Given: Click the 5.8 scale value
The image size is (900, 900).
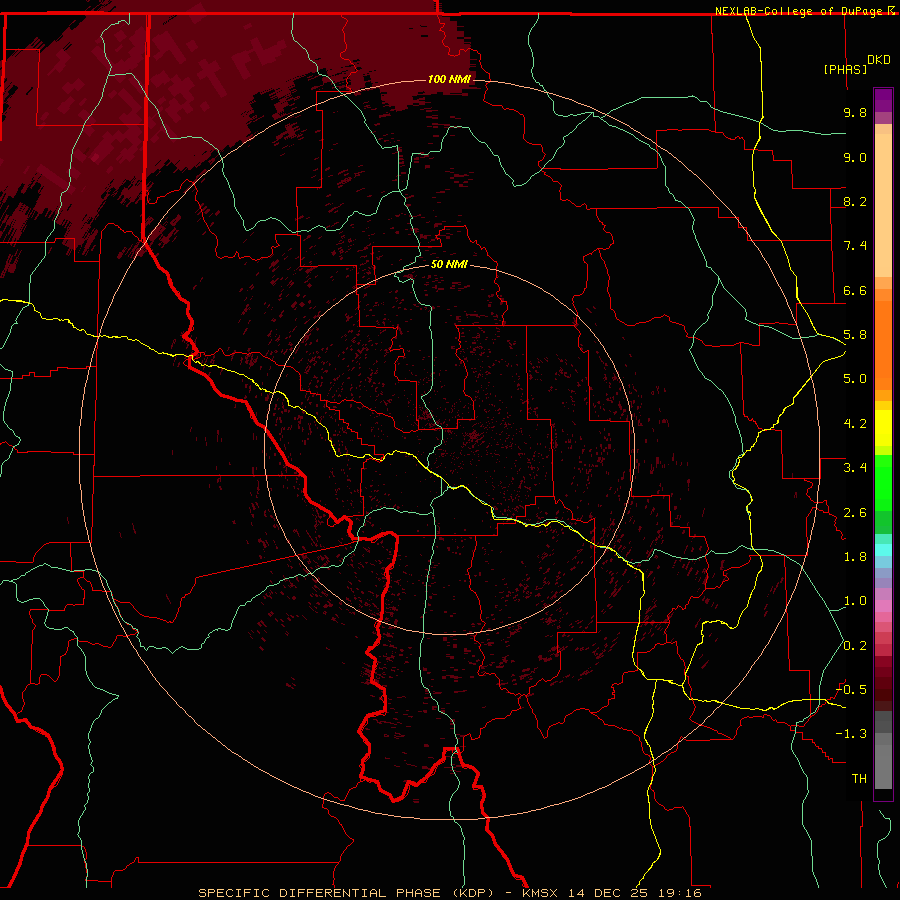Looking at the screenshot, I should (855, 335).
